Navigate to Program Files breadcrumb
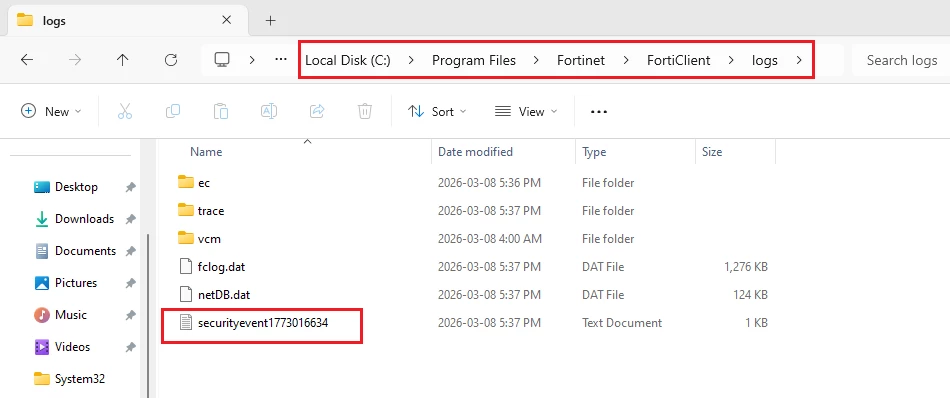Image resolution: width=950 pixels, height=398 pixels. [474, 60]
